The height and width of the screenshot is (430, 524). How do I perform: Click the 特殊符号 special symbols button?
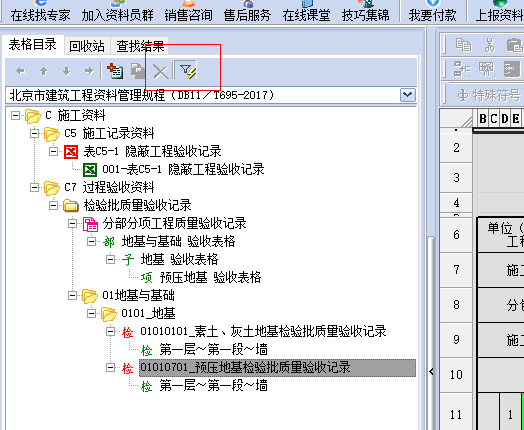tap(489, 96)
